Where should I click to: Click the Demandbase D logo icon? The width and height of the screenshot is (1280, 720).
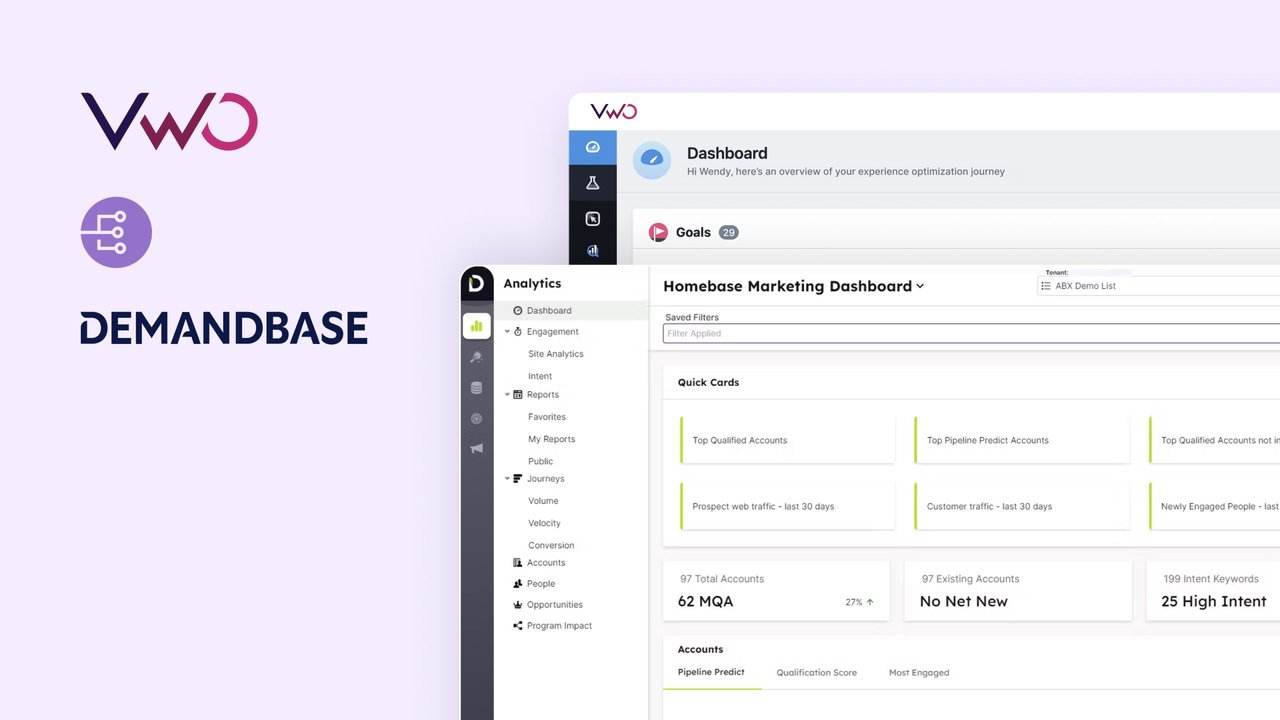[476, 284]
